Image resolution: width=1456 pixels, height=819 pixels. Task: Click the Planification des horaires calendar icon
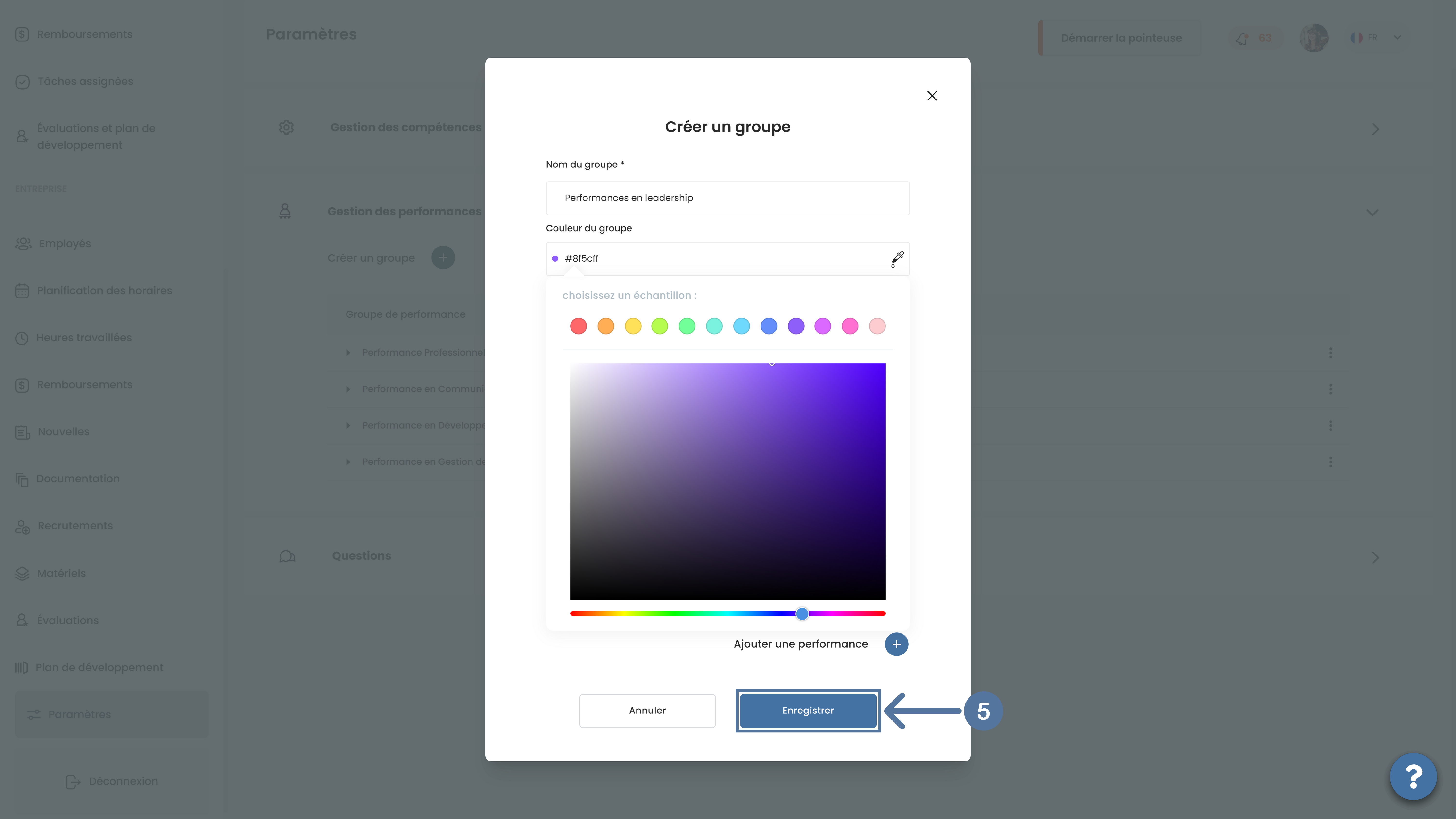coord(22,291)
